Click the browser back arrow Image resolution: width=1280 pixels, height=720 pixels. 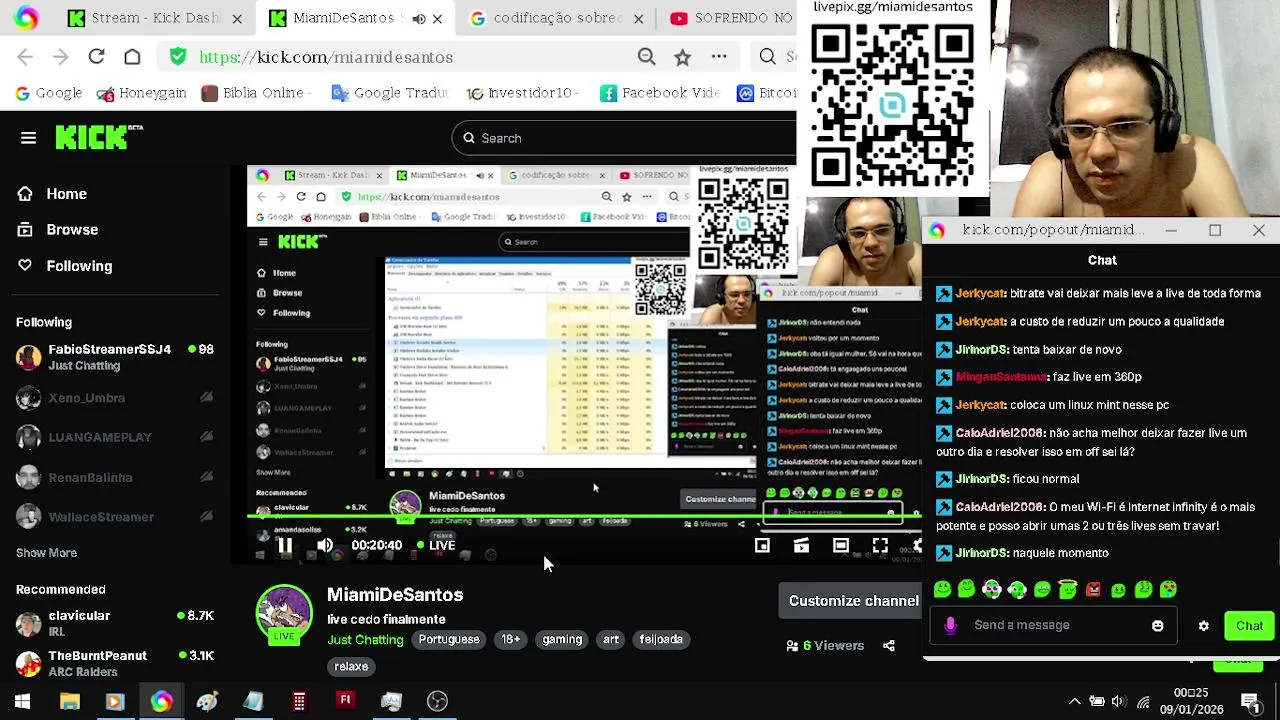[x=25, y=57]
